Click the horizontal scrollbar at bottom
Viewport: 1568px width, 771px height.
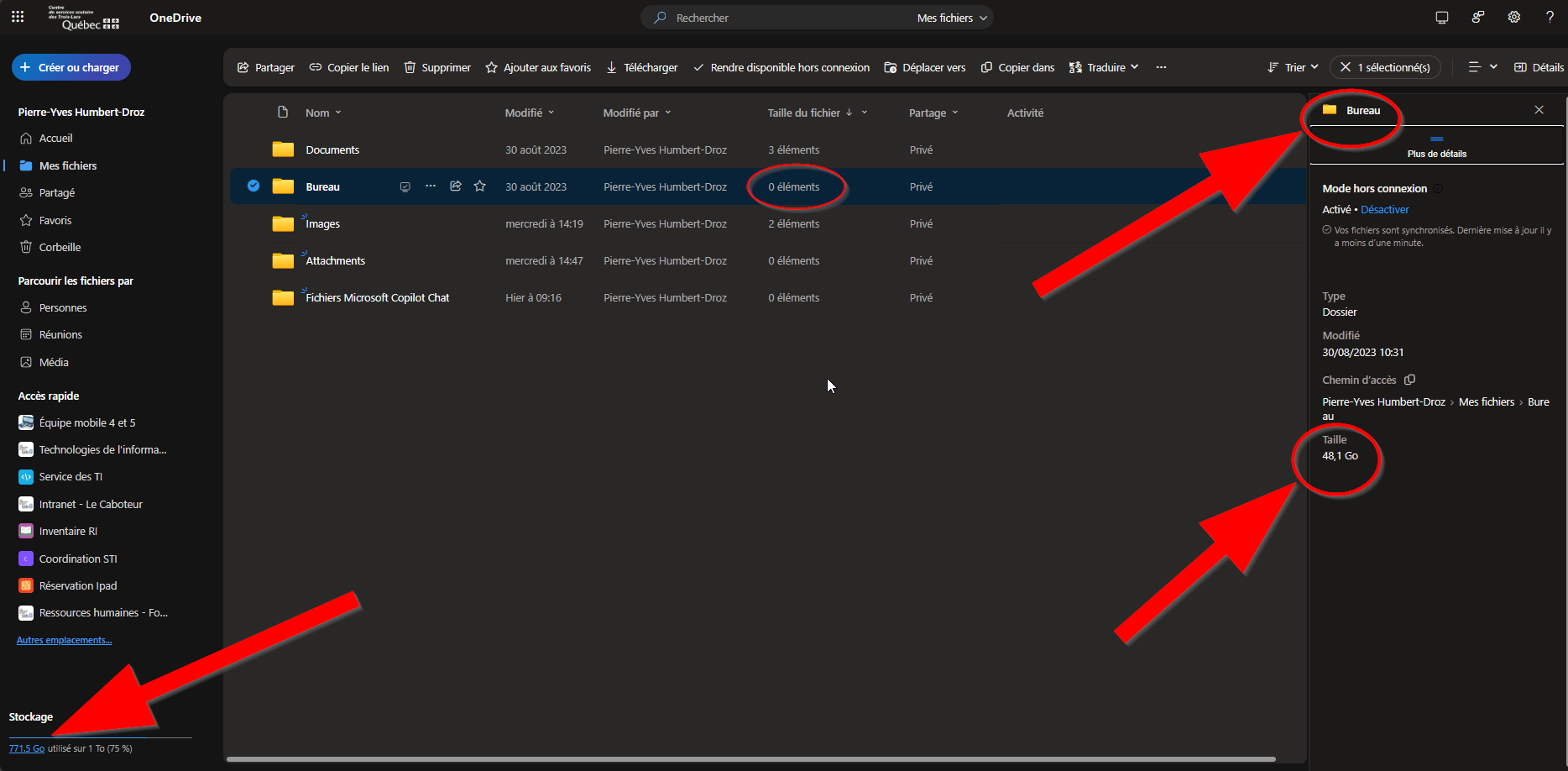pos(751,759)
